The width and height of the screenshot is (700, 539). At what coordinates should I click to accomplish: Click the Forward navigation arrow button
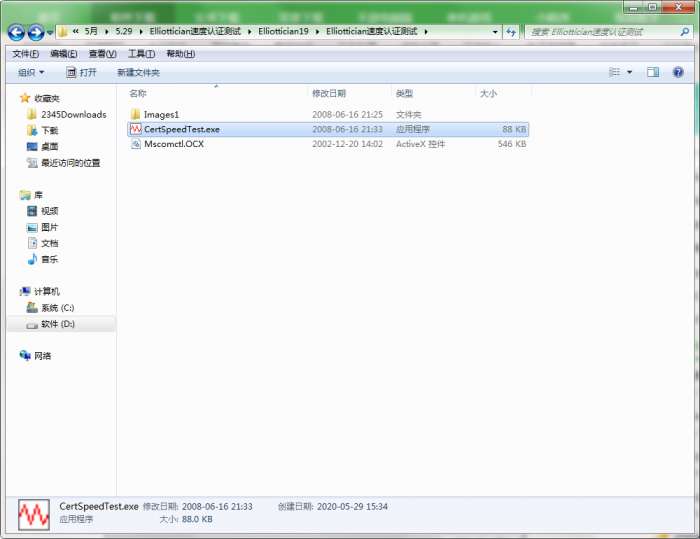point(37,33)
